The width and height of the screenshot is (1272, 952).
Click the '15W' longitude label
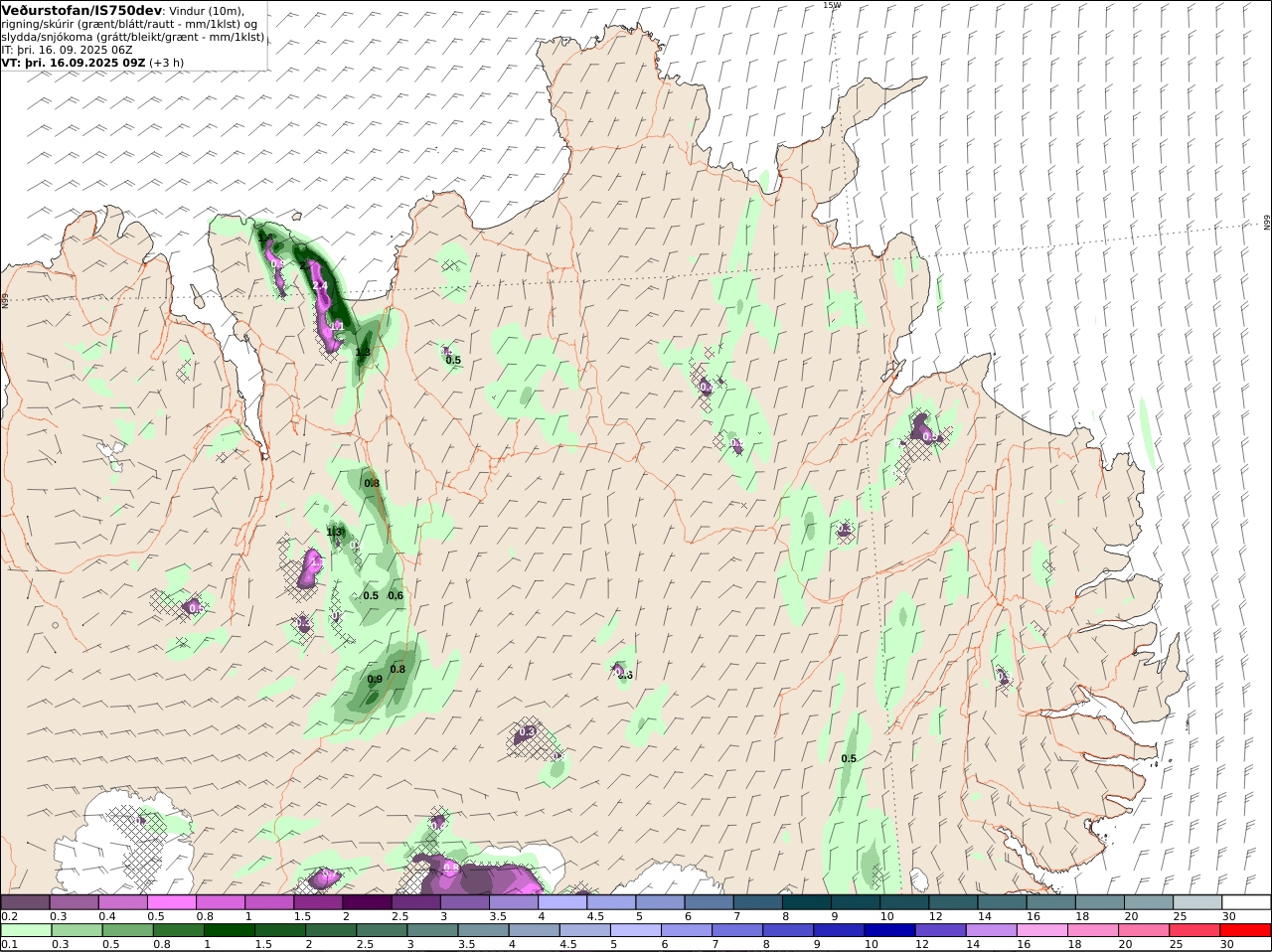[832, 5]
